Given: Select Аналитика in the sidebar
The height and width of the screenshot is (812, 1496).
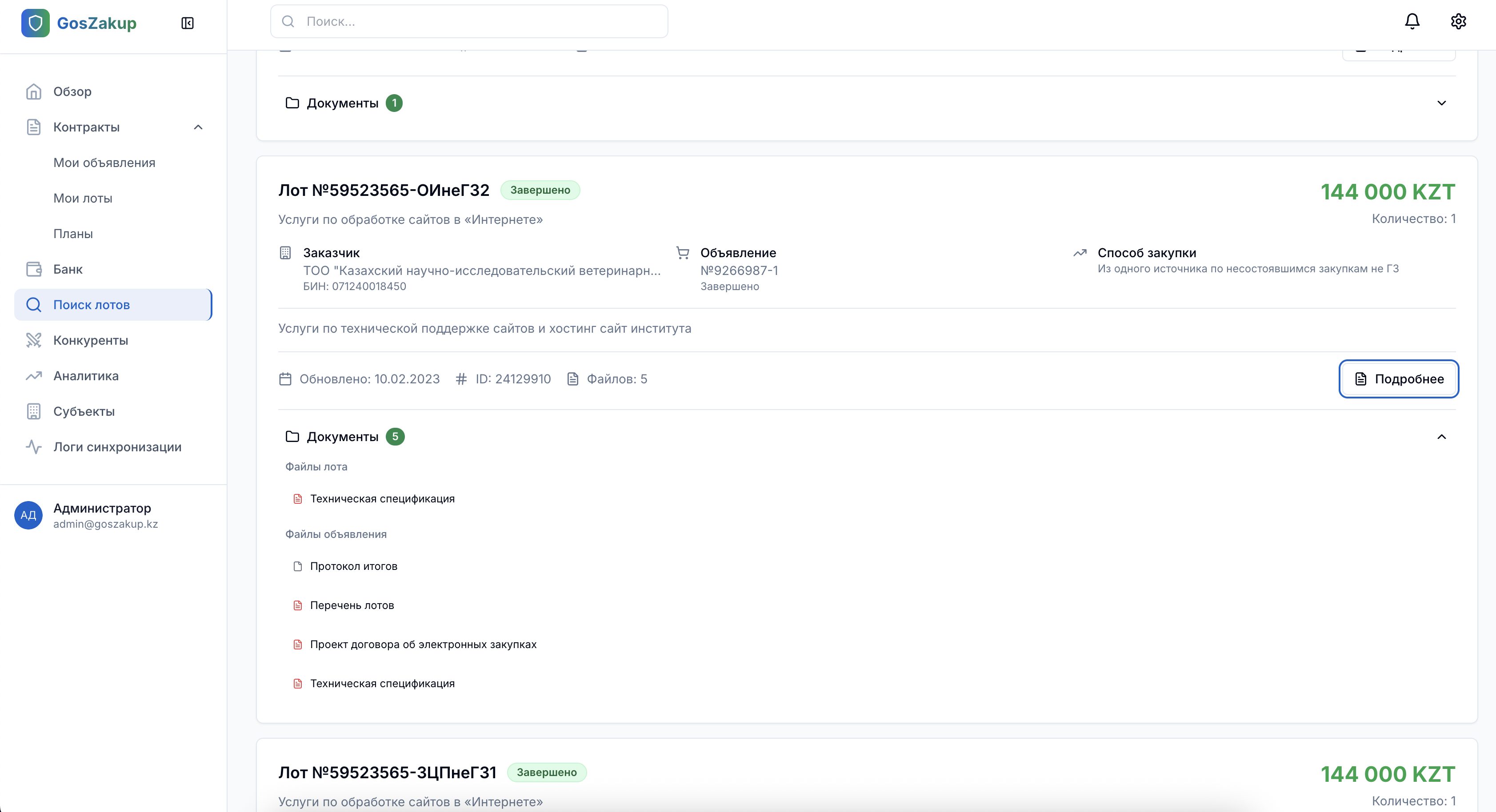Looking at the screenshot, I should pyautogui.click(x=86, y=376).
